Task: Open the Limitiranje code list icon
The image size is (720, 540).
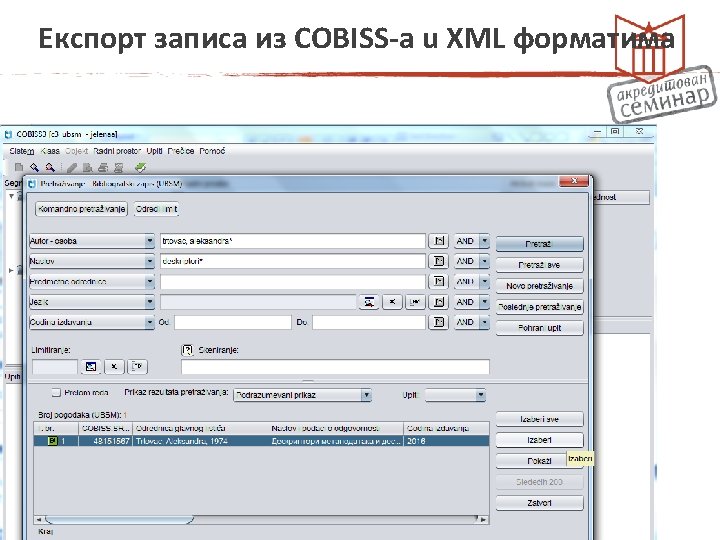Action: tap(91, 366)
